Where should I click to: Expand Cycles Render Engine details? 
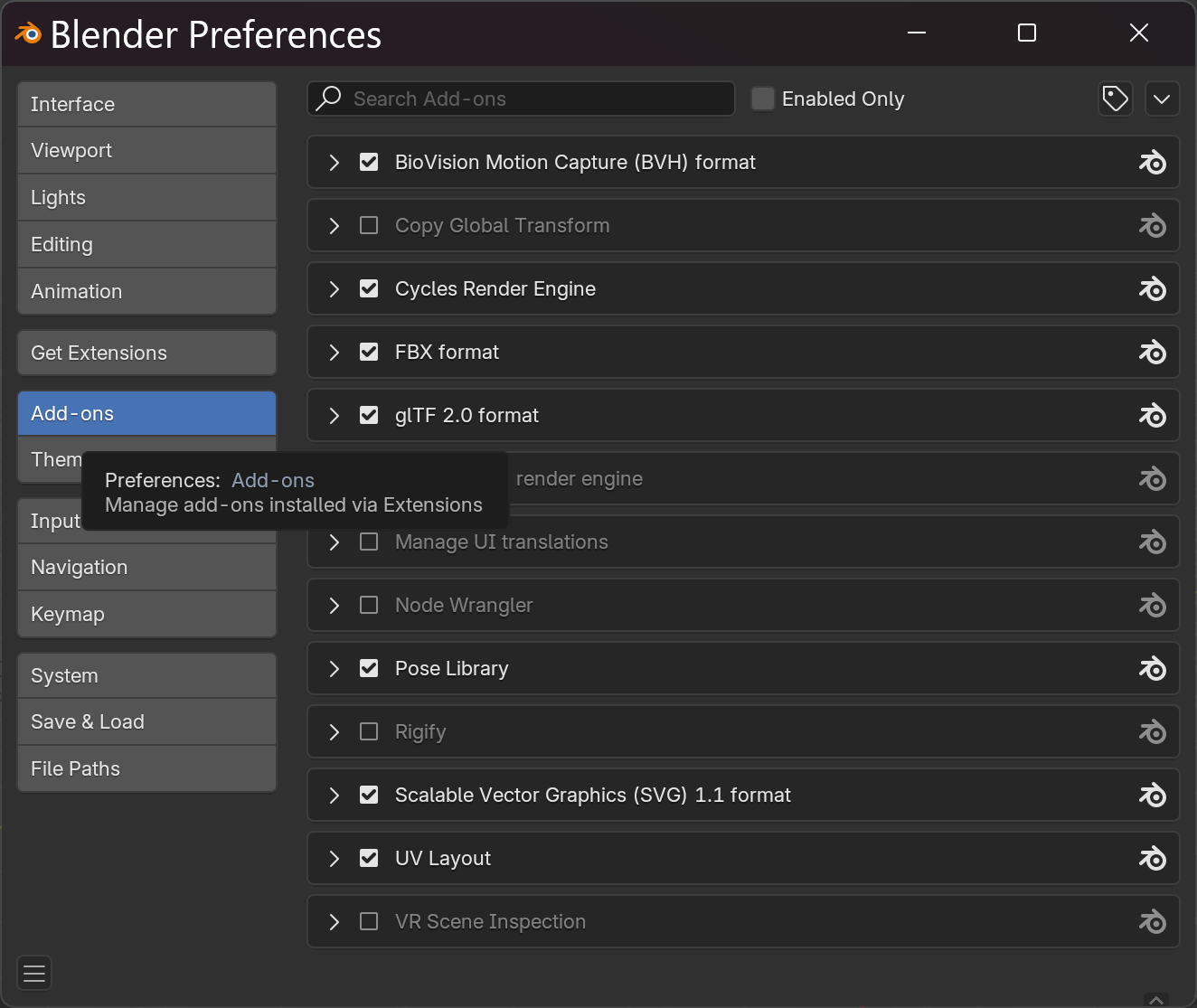click(x=335, y=288)
